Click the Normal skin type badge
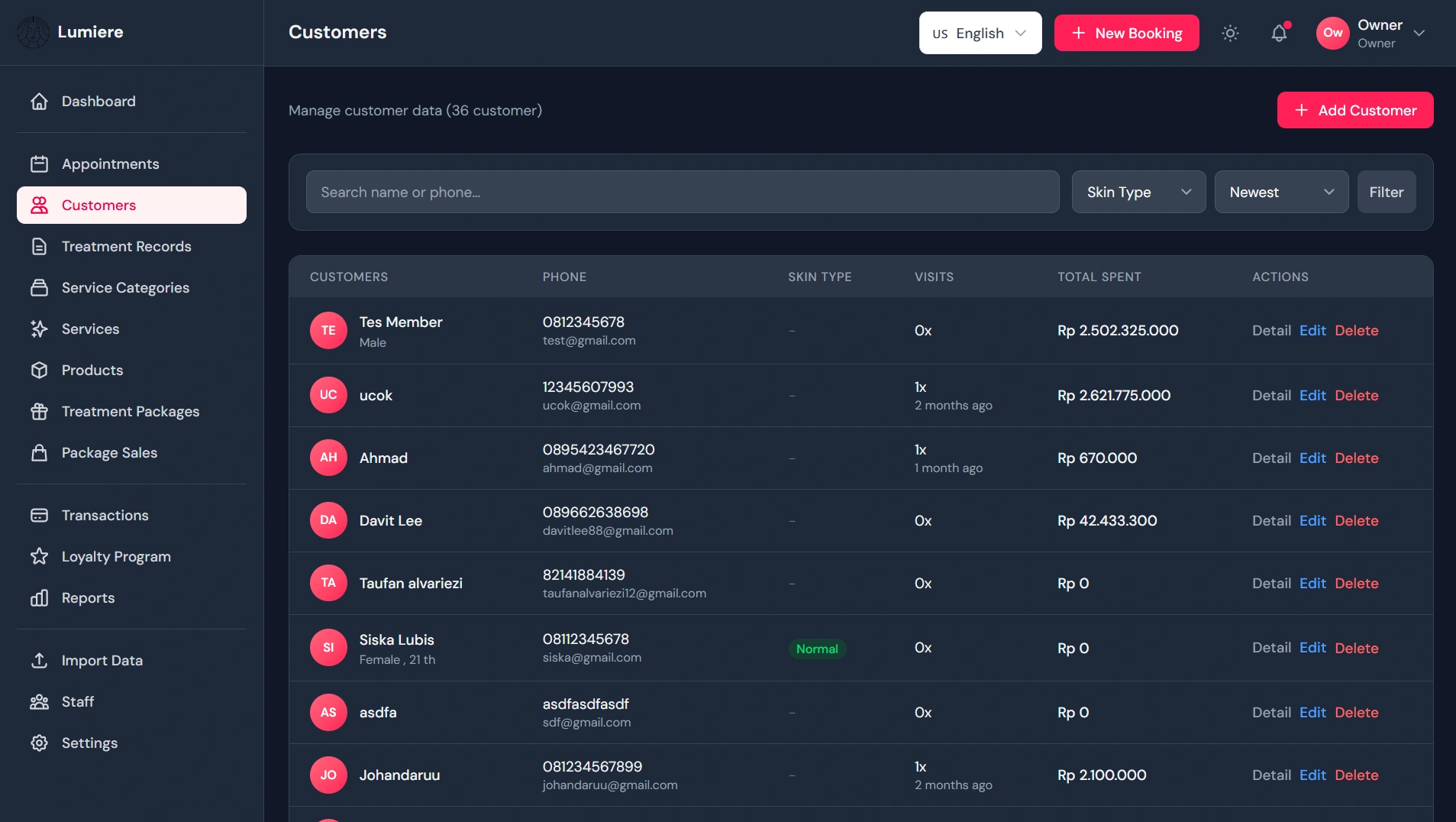The width and height of the screenshot is (1456, 822). [x=817, y=649]
